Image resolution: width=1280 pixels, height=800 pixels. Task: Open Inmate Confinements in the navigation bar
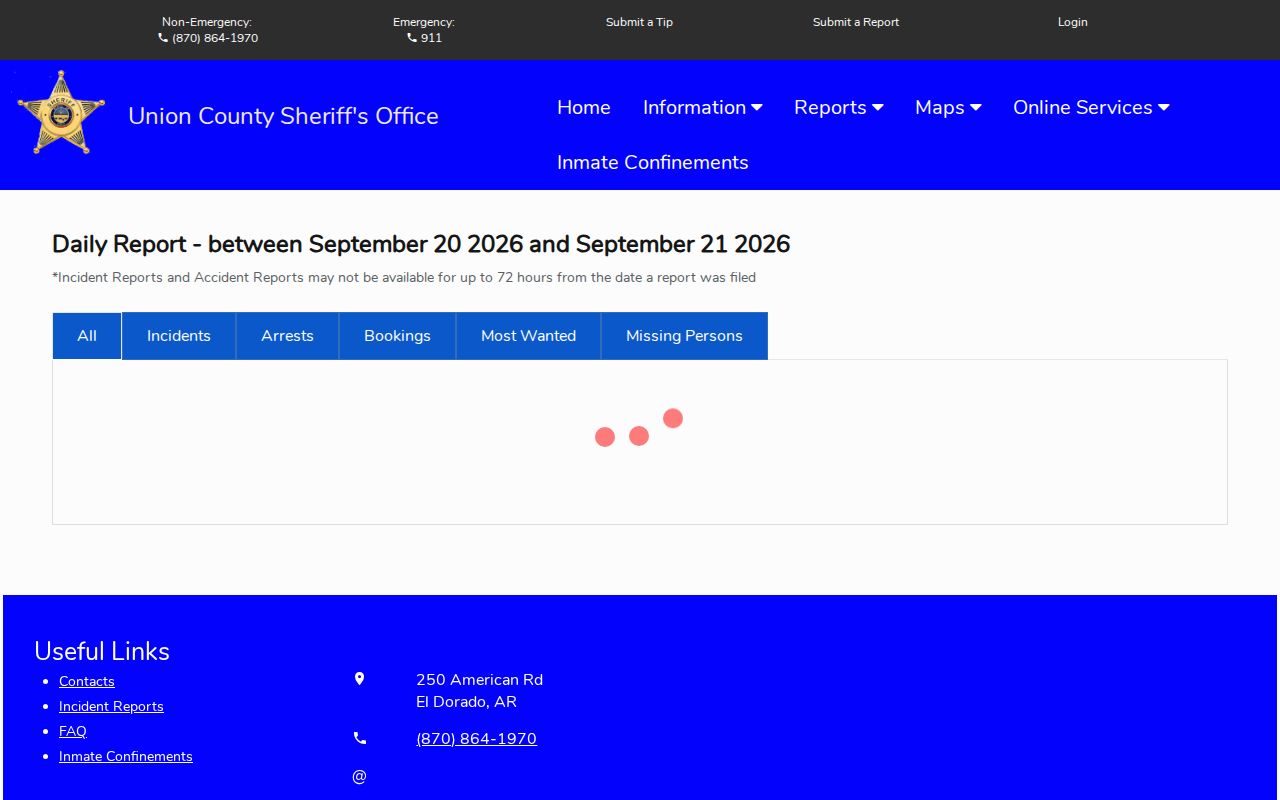pyautogui.click(x=653, y=162)
